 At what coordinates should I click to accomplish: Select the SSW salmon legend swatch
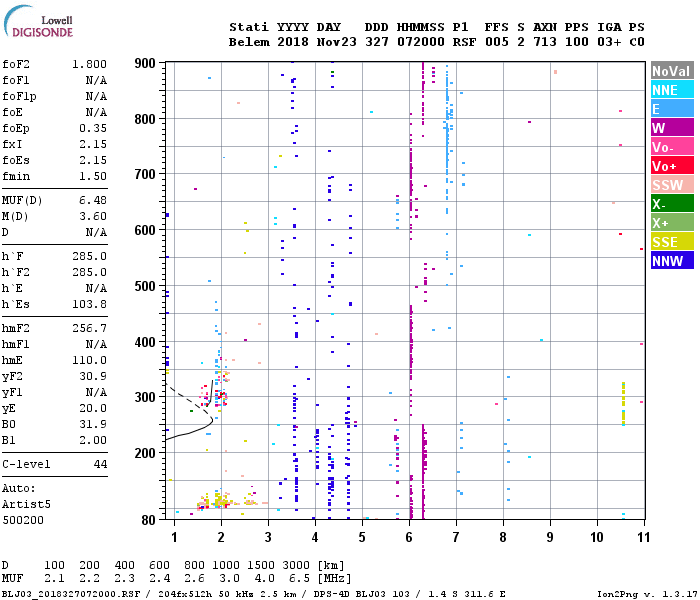coord(672,185)
